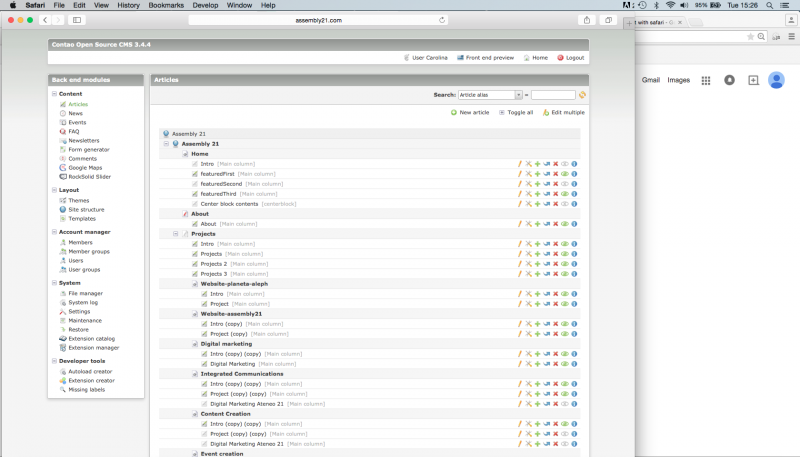Duplicate the Projects 2 article
This screenshot has height=457, width=800.
coord(538,264)
